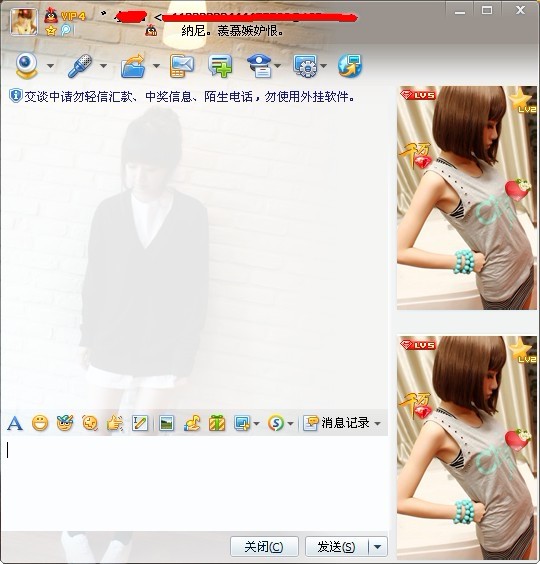Open the handwriting input pencil icon
The image size is (540, 564).
(x=140, y=423)
